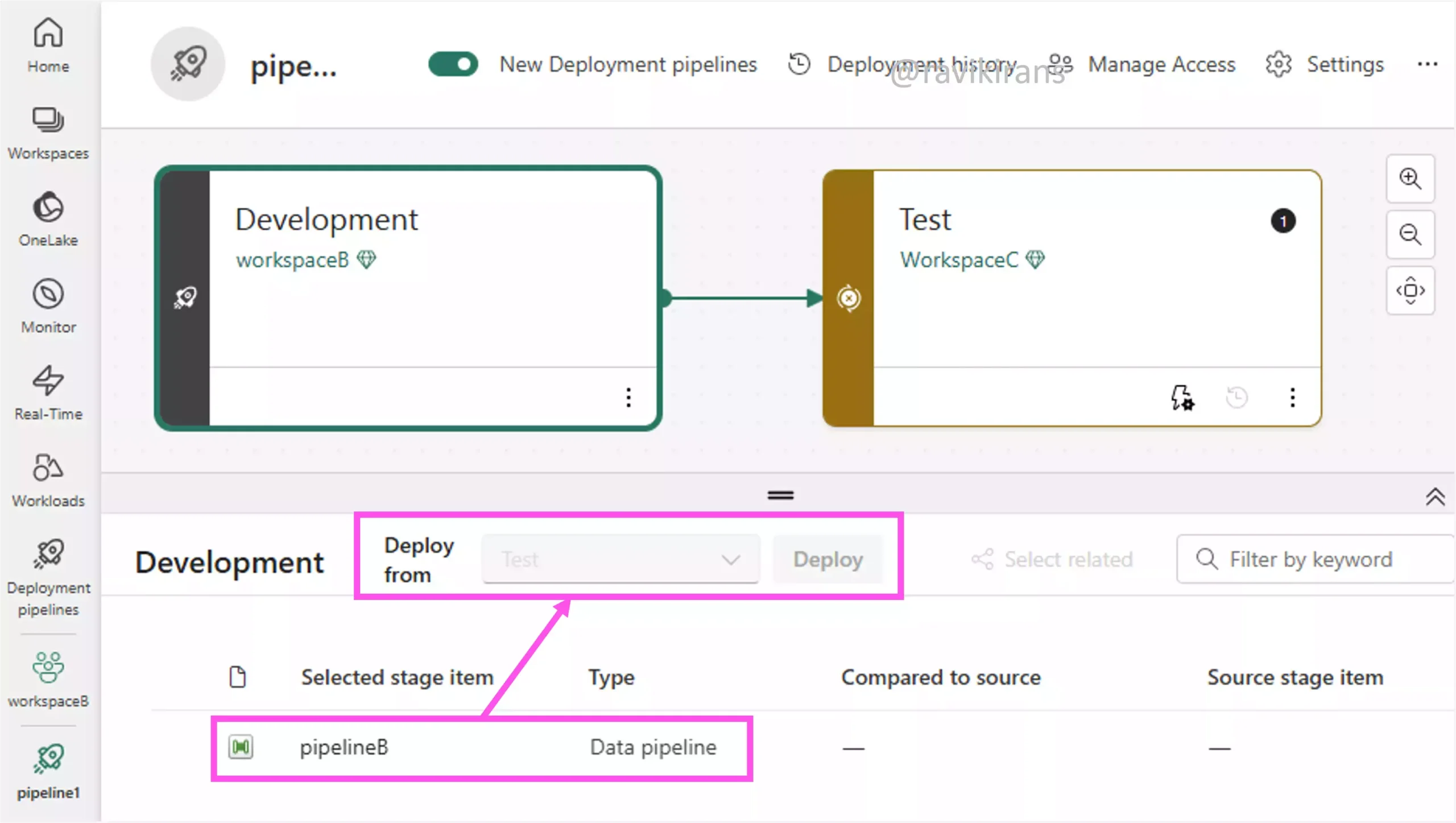Open Workloads in the sidebar
The width and height of the screenshot is (1456, 823).
(x=48, y=481)
